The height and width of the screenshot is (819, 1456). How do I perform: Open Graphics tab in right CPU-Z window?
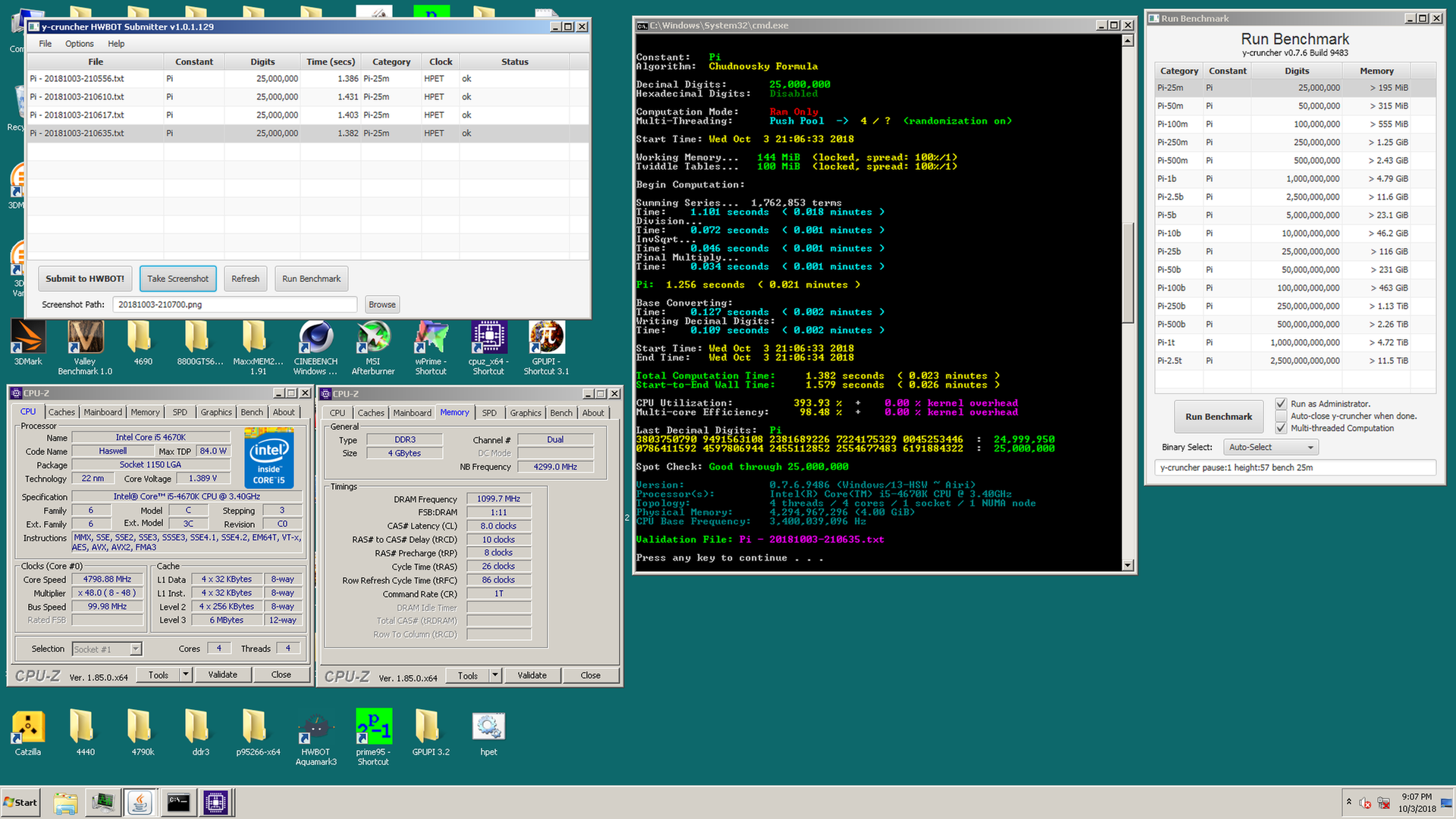(526, 413)
